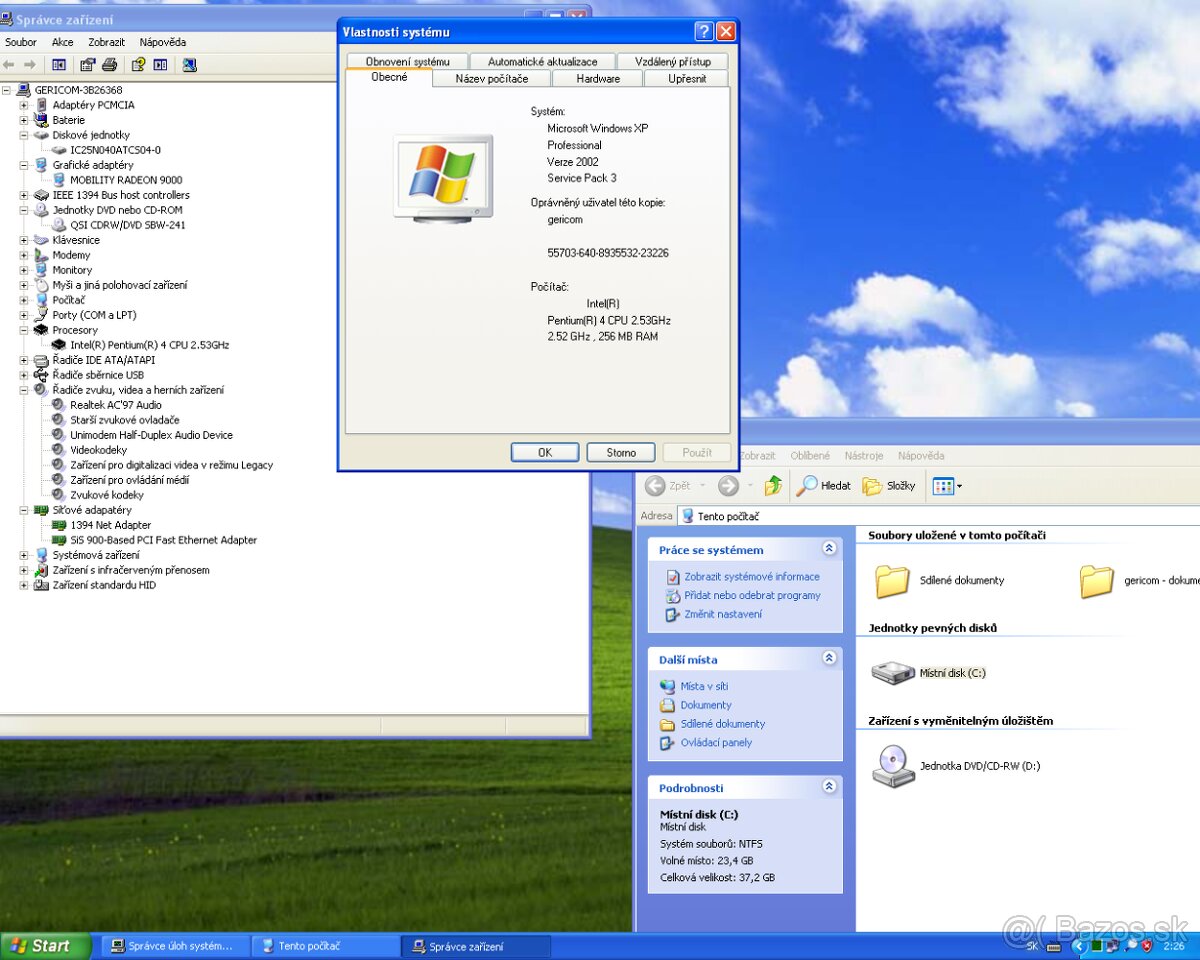Switch to the Název počítače tab

[x=491, y=78]
